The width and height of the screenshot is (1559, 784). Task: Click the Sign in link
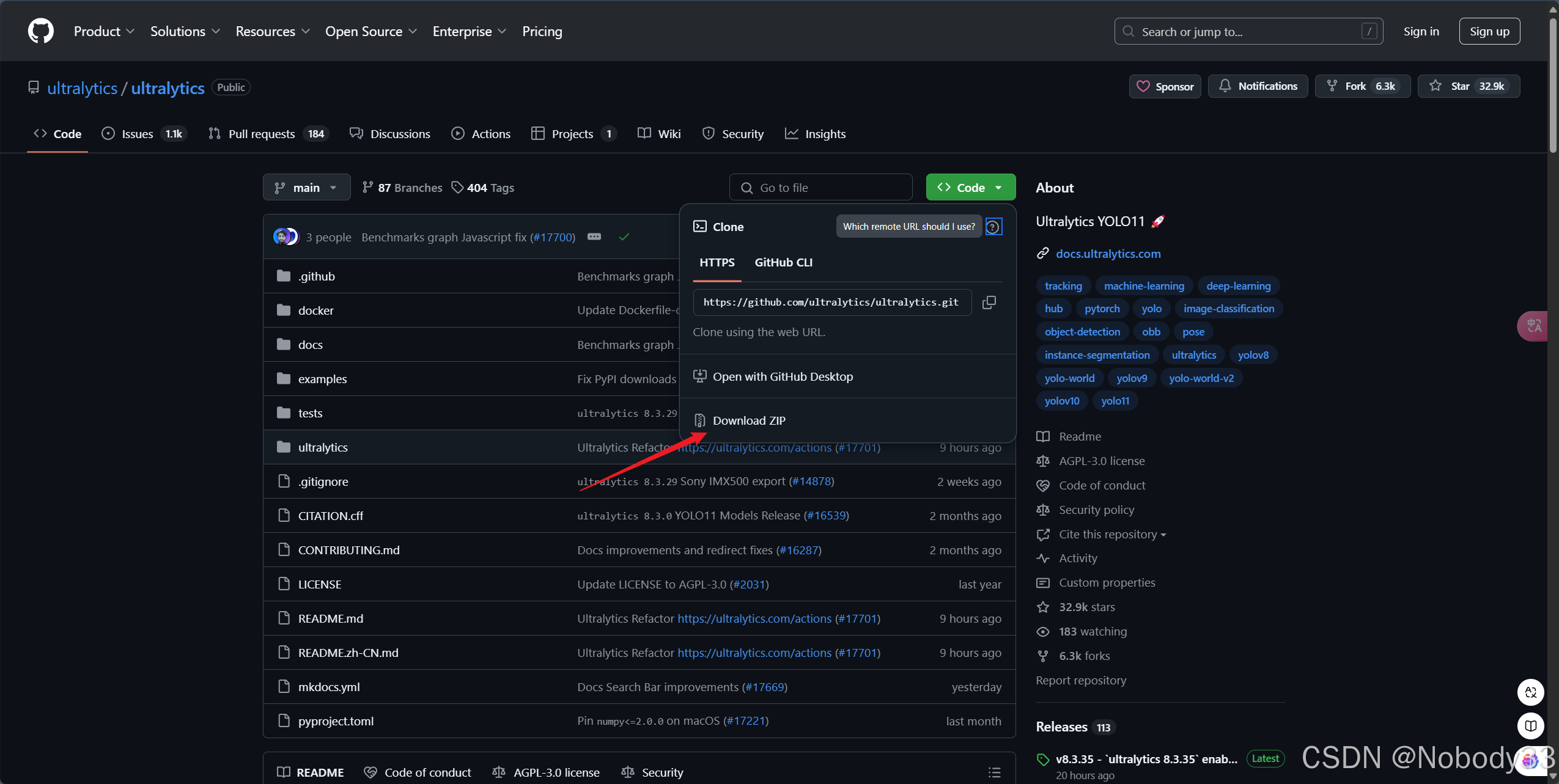pyautogui.click(x=1421, y=31)
